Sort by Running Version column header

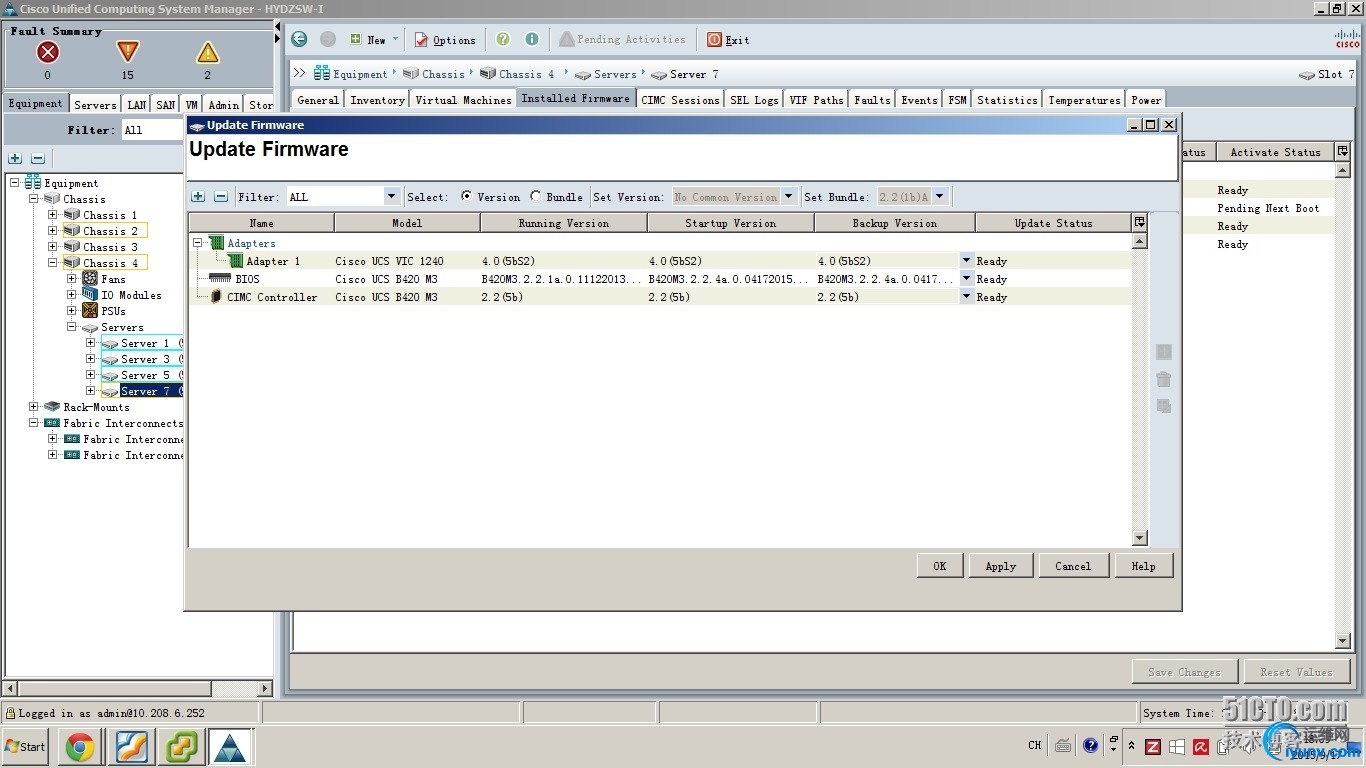coord(563,223)
